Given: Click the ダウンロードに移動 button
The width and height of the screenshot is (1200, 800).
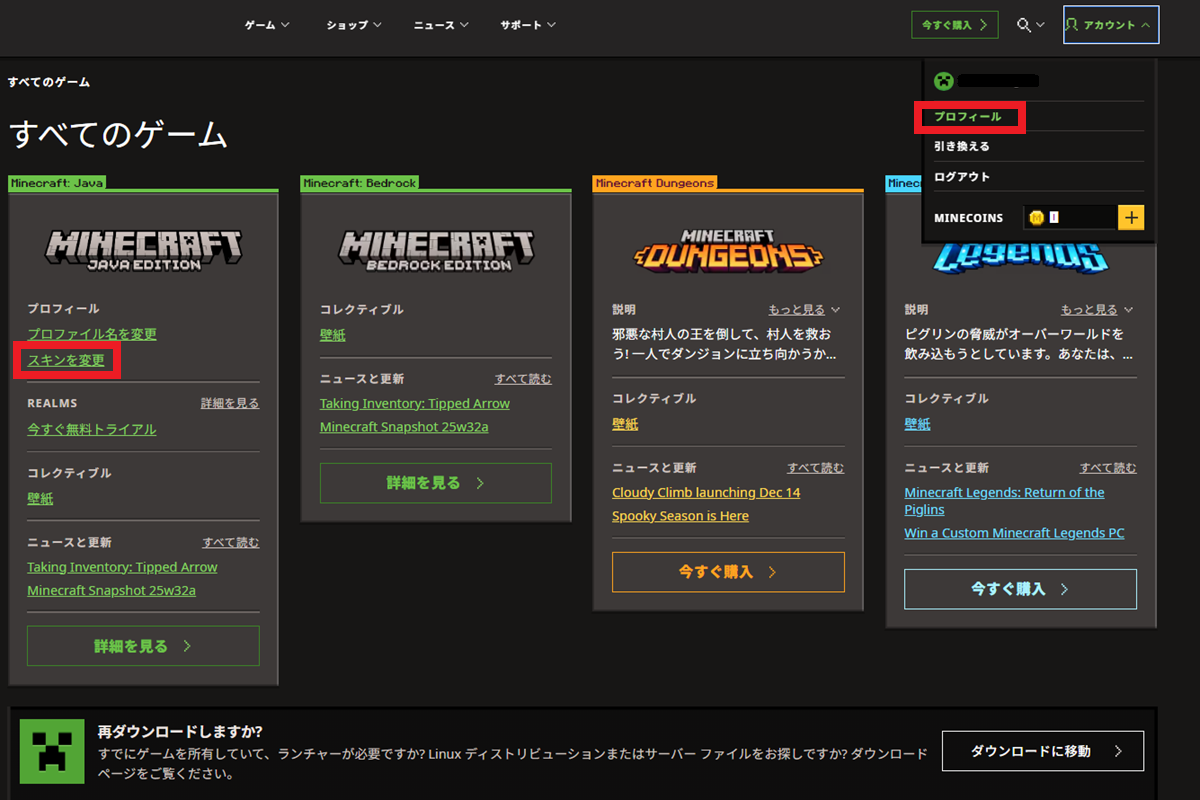Looking at the screenshot, I should [x=1043, y=751].
